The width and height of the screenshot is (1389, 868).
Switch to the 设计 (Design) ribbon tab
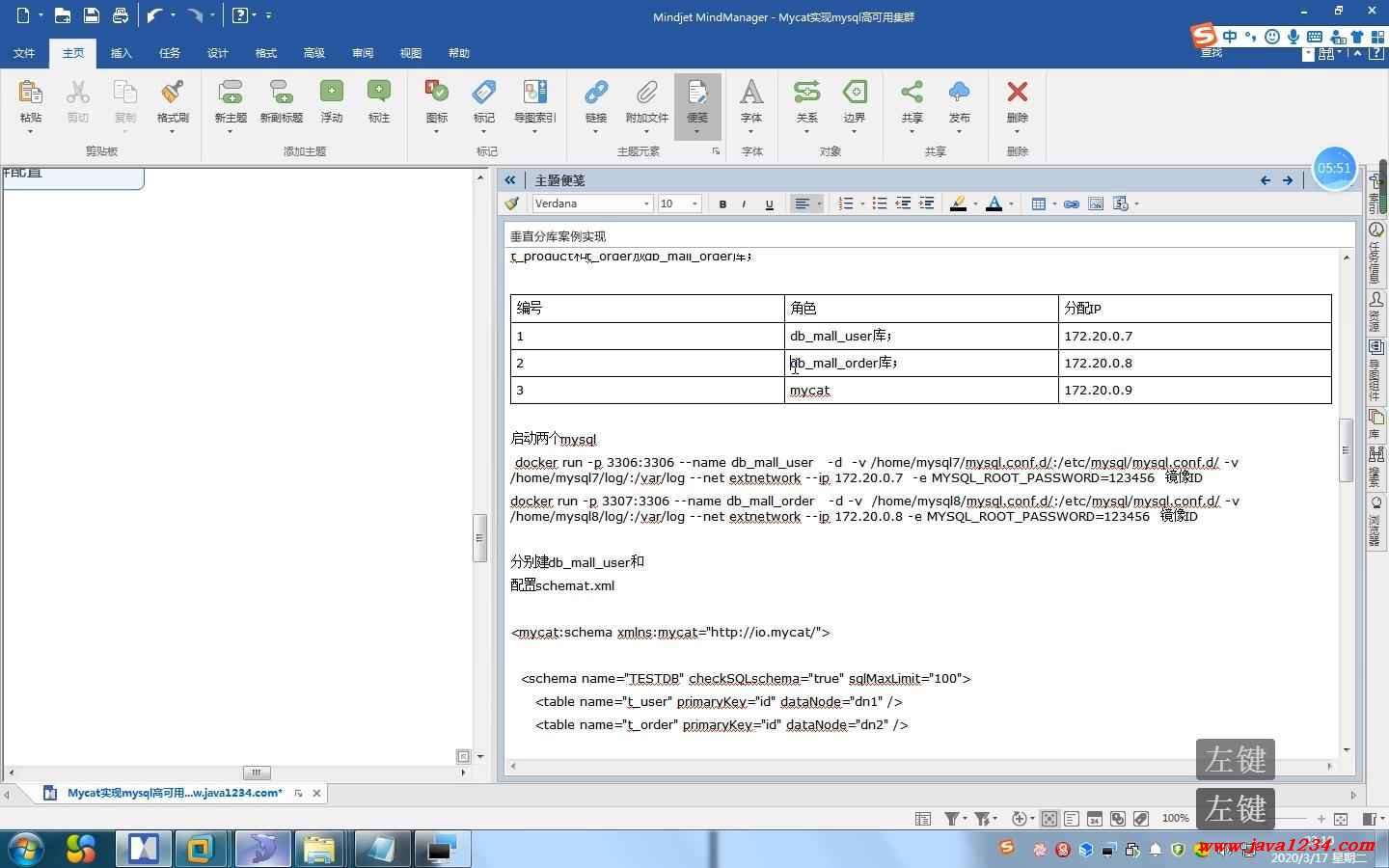(218, 53)
